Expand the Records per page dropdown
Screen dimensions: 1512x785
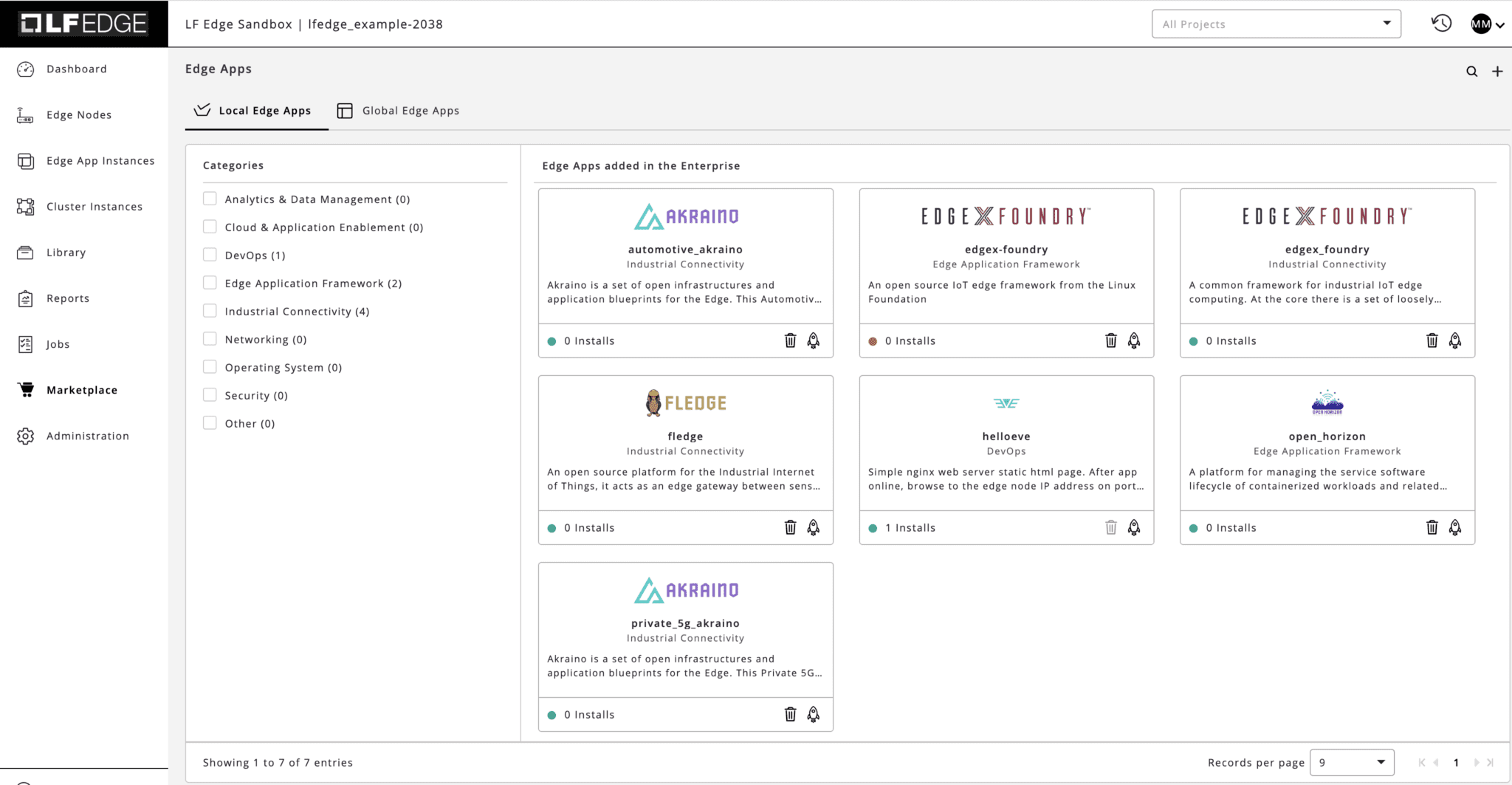1351,762
